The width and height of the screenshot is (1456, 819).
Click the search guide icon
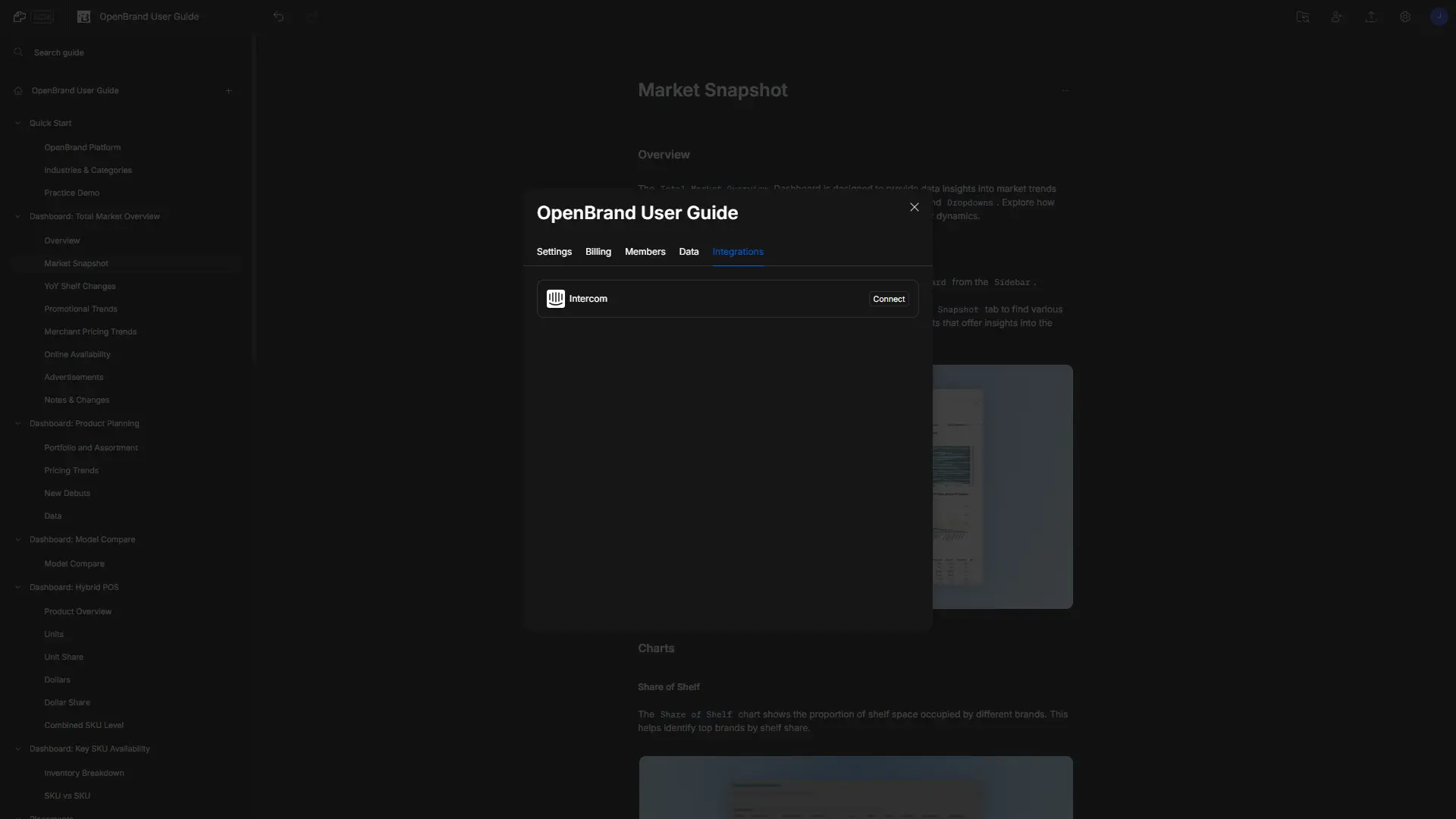(18, 52)
